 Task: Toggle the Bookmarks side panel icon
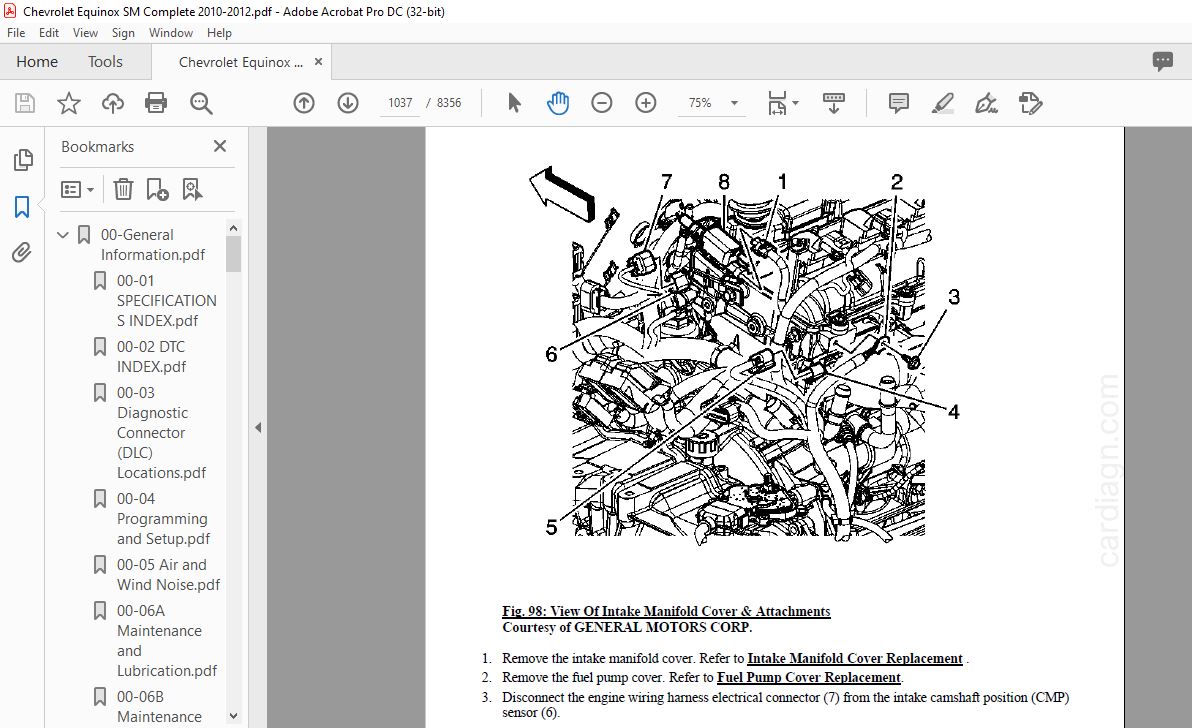pos(22,207)
